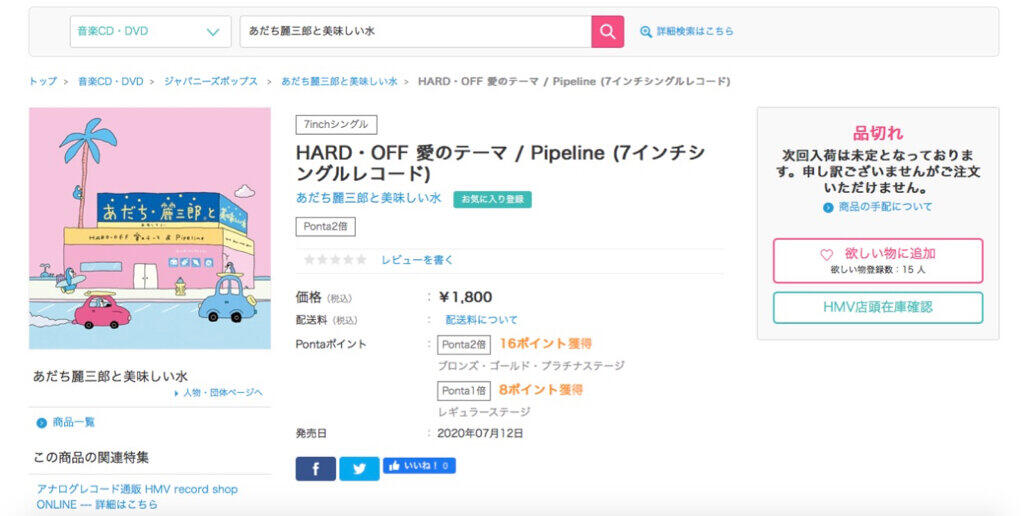The height and width of the screenshot is (516, 1024).
Task: Share the product with the Facebook icon
Action: [315, 469]
